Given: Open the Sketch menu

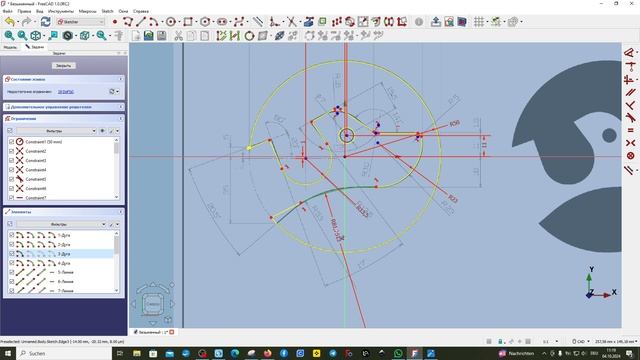Looking at the screenshot, I should point(107,11).
